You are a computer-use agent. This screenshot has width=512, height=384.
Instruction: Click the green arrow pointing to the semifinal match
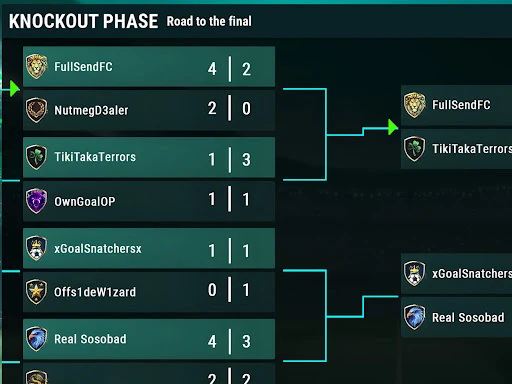click(x=393, y=127)
